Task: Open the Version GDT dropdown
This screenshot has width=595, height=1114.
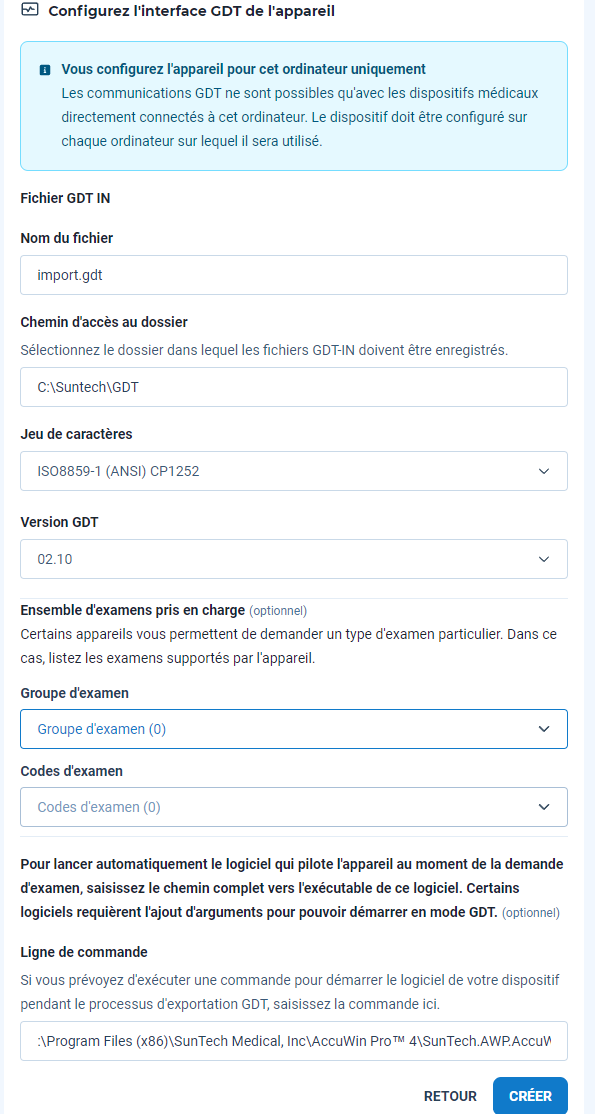Action: (294, 558)
